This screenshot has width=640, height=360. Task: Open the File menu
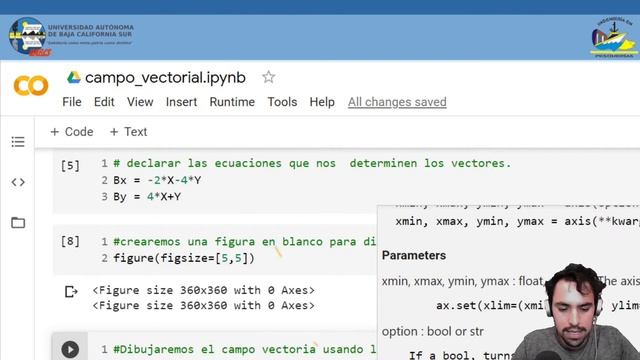72,102
